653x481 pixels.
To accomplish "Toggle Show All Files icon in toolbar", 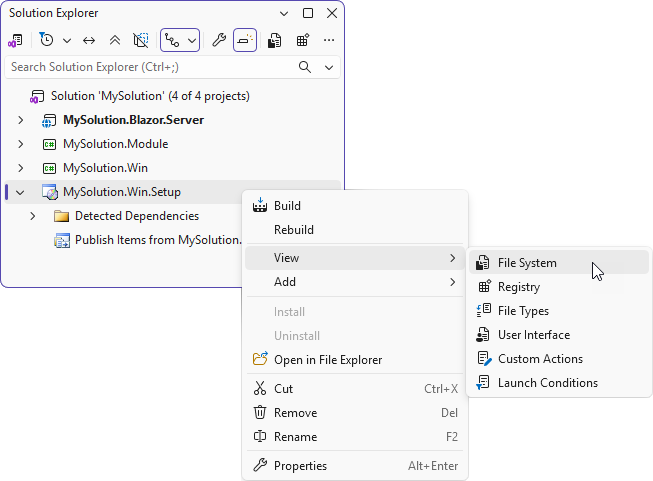I will 141,40.
